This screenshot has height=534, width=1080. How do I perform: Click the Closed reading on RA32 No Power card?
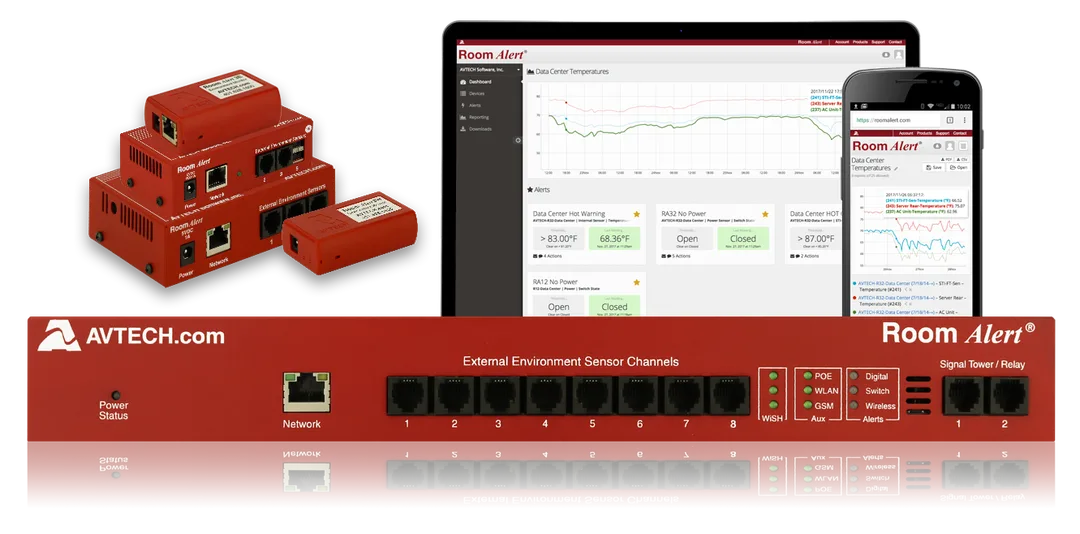click(x=742, y=238)
